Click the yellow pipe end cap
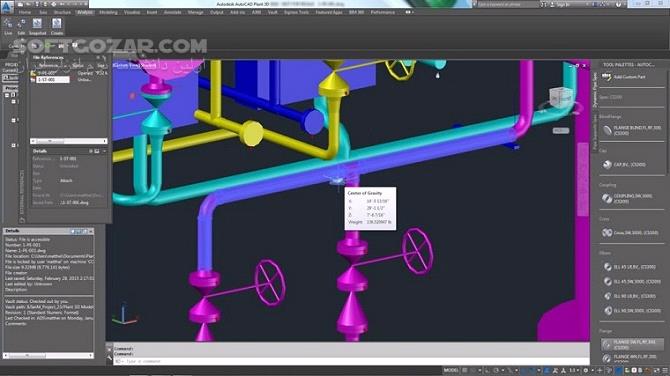This screenshot has width=670, height=376. (251, 133)
